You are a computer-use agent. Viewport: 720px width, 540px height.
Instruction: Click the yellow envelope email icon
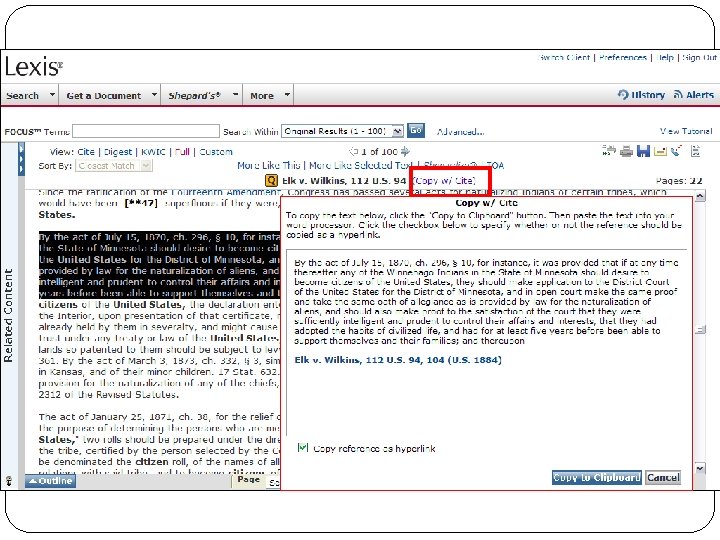click(x=660, y=151)
